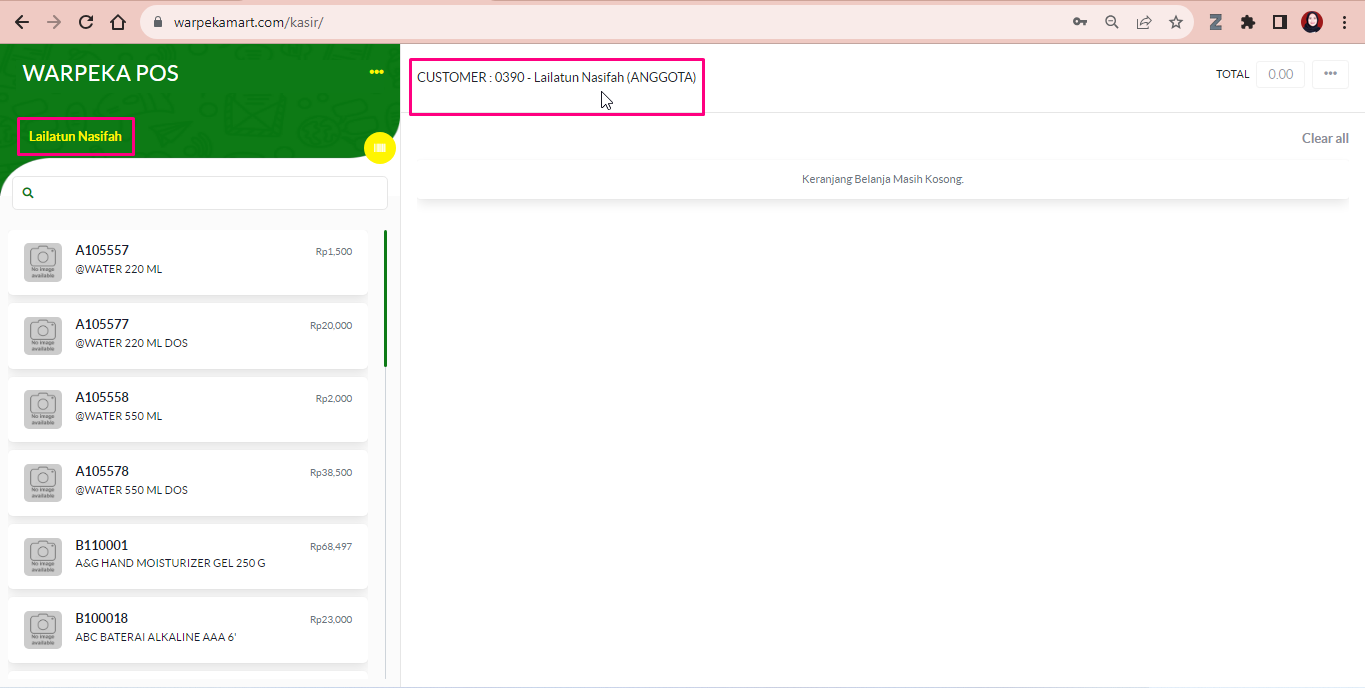This screenshot has height=688, width=1365.
Task: View site security lock info
Action: [x=158, y=22]
